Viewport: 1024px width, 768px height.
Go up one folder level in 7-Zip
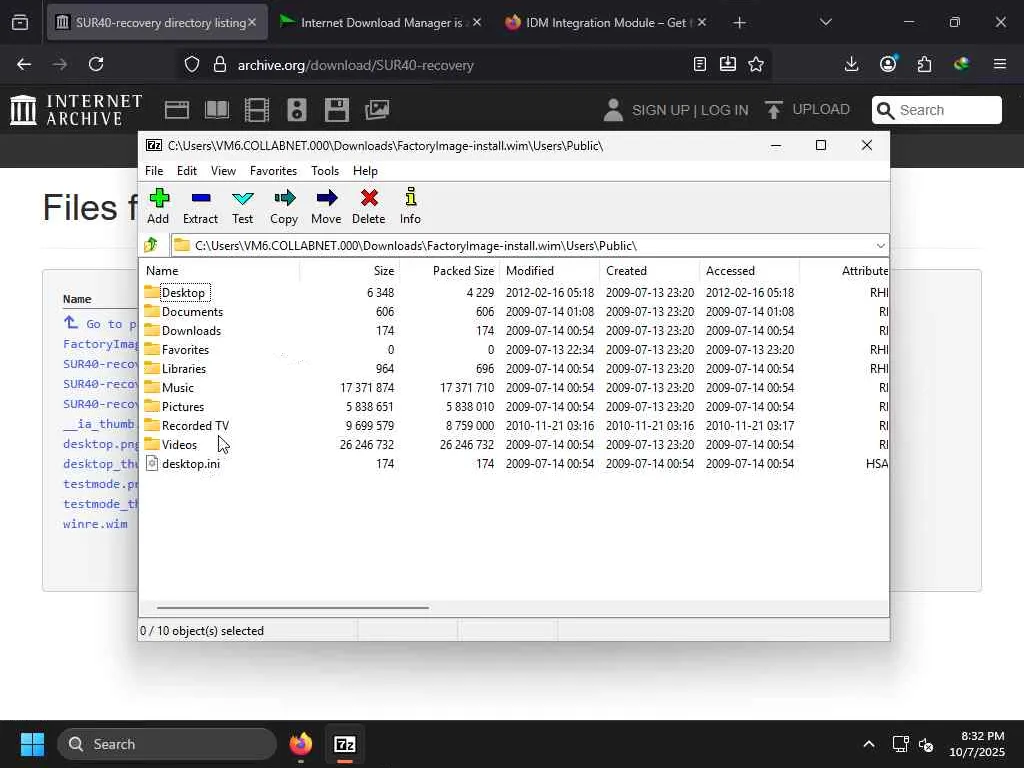point(151,245)
